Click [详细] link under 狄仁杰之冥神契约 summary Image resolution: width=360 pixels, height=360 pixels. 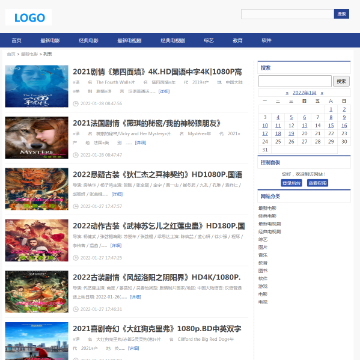tap(117, 194)
